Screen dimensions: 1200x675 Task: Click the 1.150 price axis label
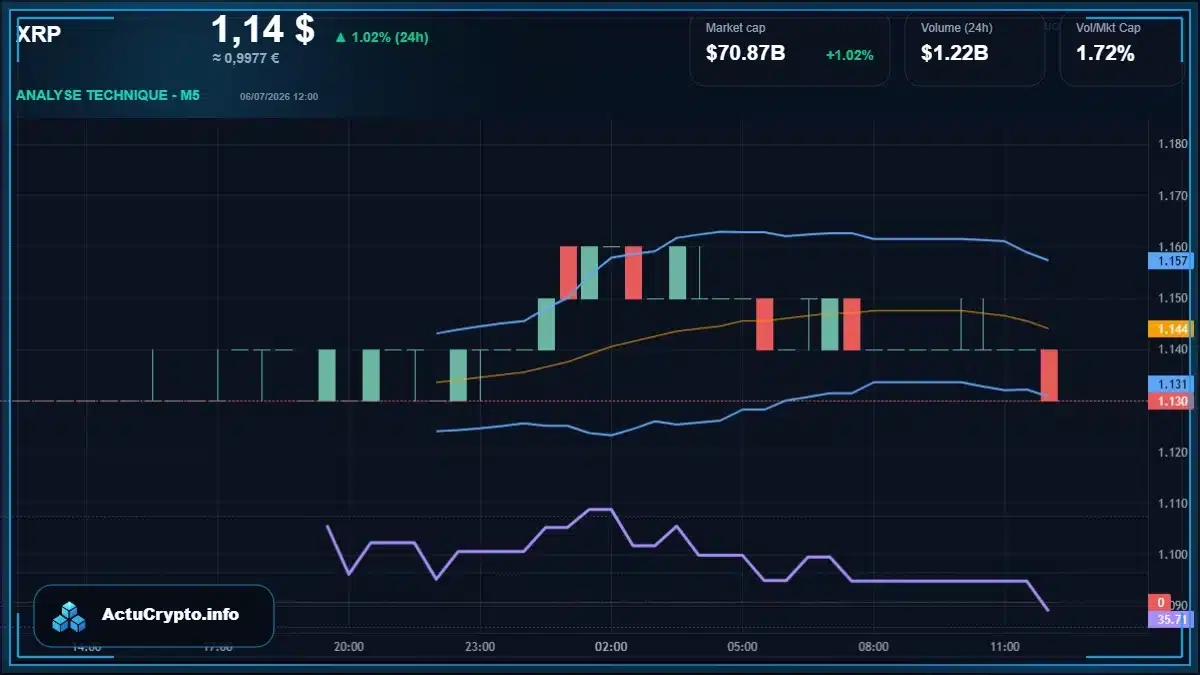tap(1171, 298)
